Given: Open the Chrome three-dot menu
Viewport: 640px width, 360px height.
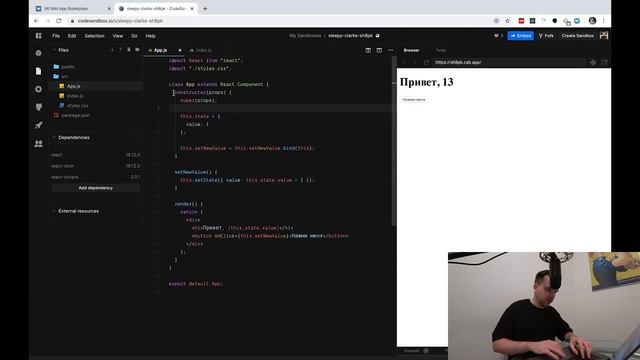Looking at the screenshot, I should pyautogui.click(x=603, y=21).
